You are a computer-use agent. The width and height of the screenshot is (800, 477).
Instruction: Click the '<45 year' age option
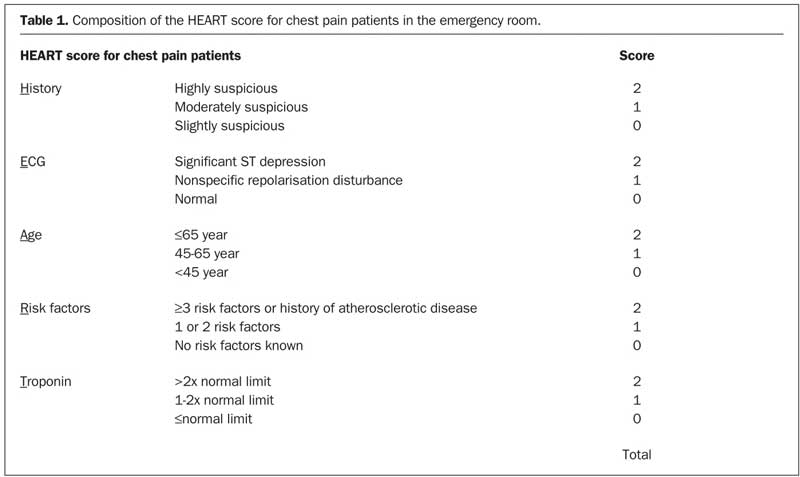[x=201, y=272]
